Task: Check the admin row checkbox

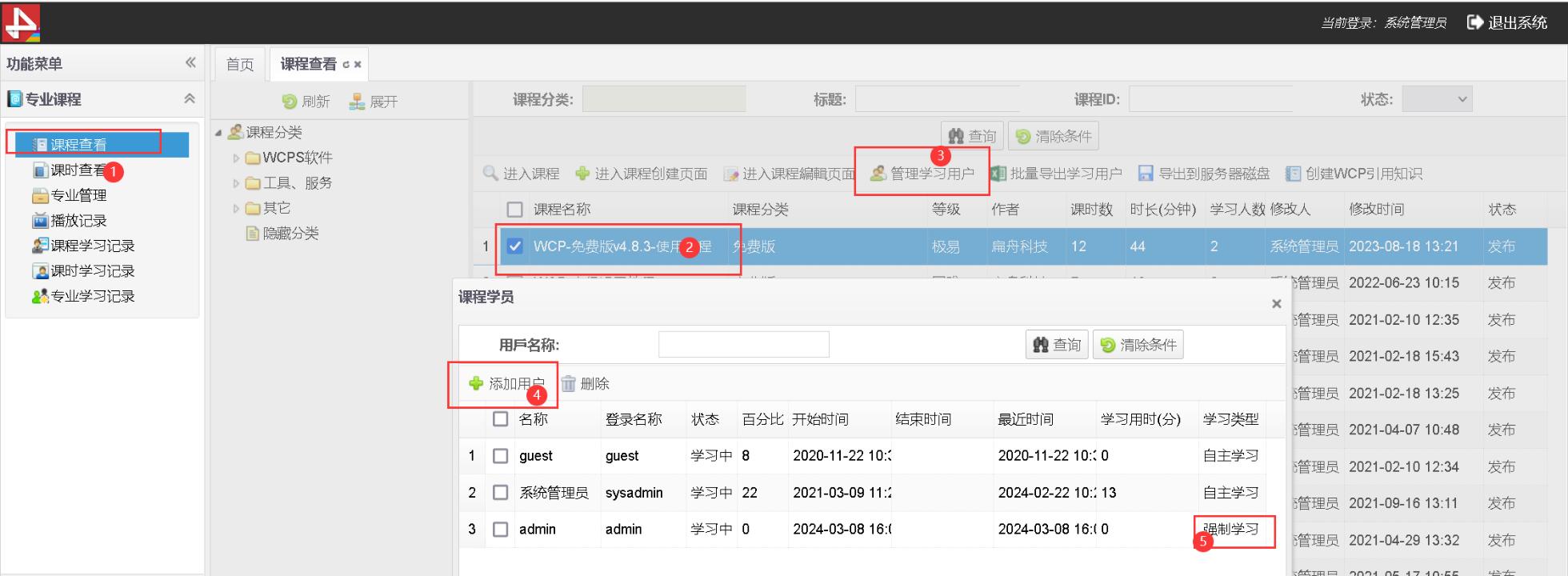Action: [501, 530]
